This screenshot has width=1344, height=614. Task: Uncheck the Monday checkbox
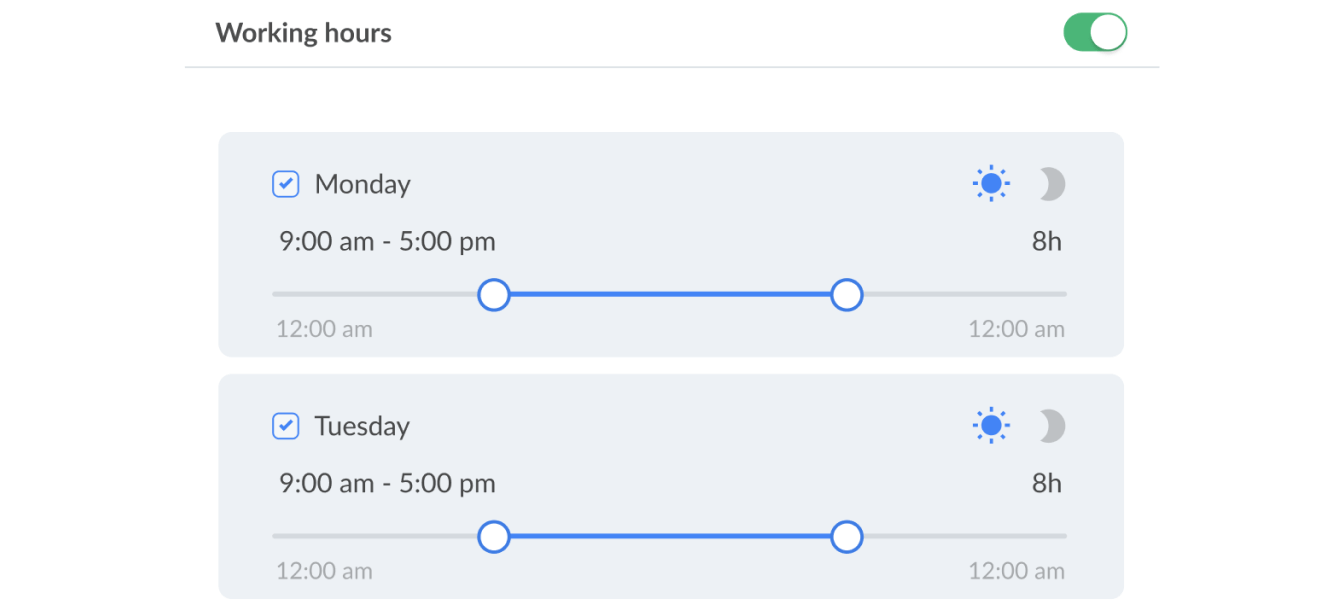click(x=286, y=183)
